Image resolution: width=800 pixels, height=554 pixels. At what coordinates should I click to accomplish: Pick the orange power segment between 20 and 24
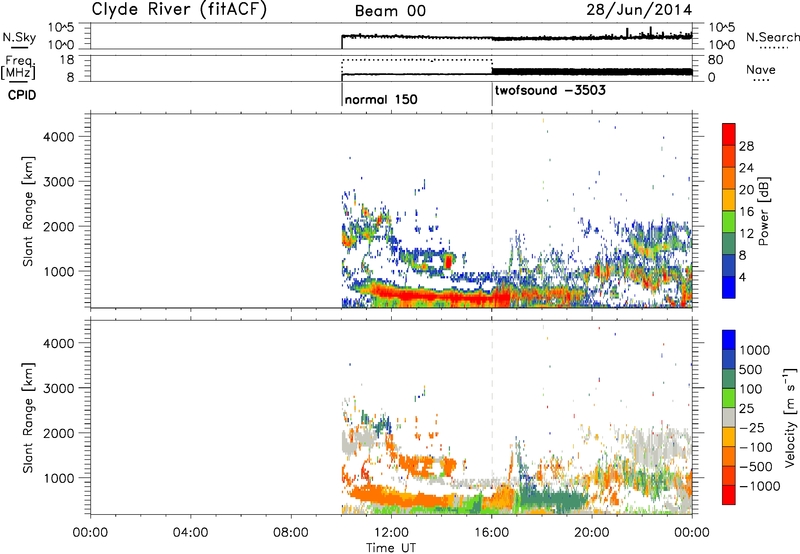(x=729, y=178)
